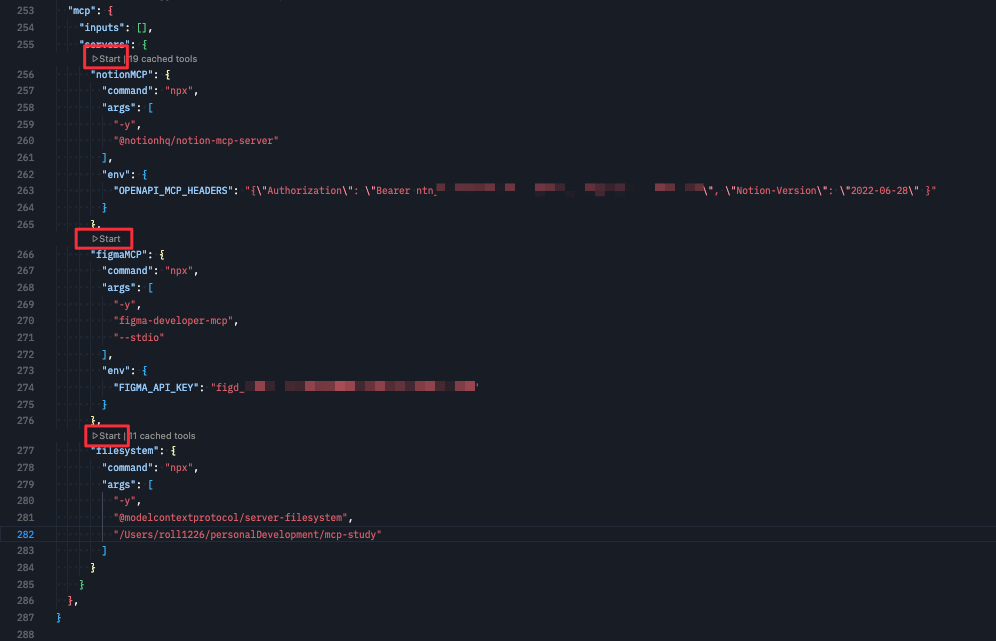Screen dimensions: 996x641
Task: Open the "19 cached tools" code lens
Action: (x=163, y=58)
